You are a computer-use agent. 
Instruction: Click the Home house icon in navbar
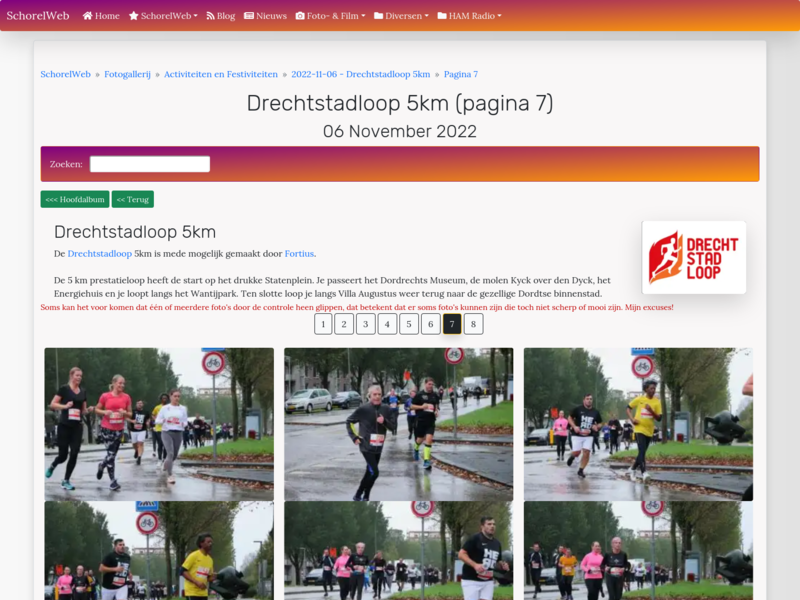[88, 16]
